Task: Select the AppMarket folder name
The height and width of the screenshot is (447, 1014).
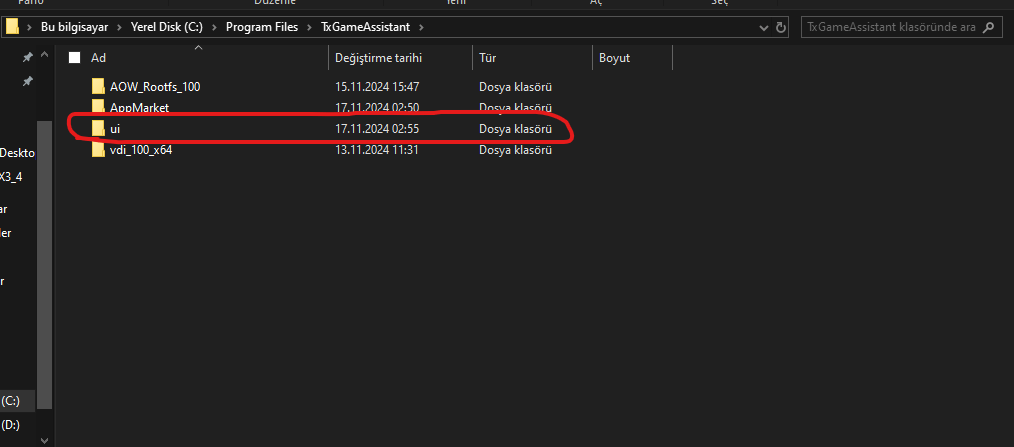Action: [x=140, y=107]
